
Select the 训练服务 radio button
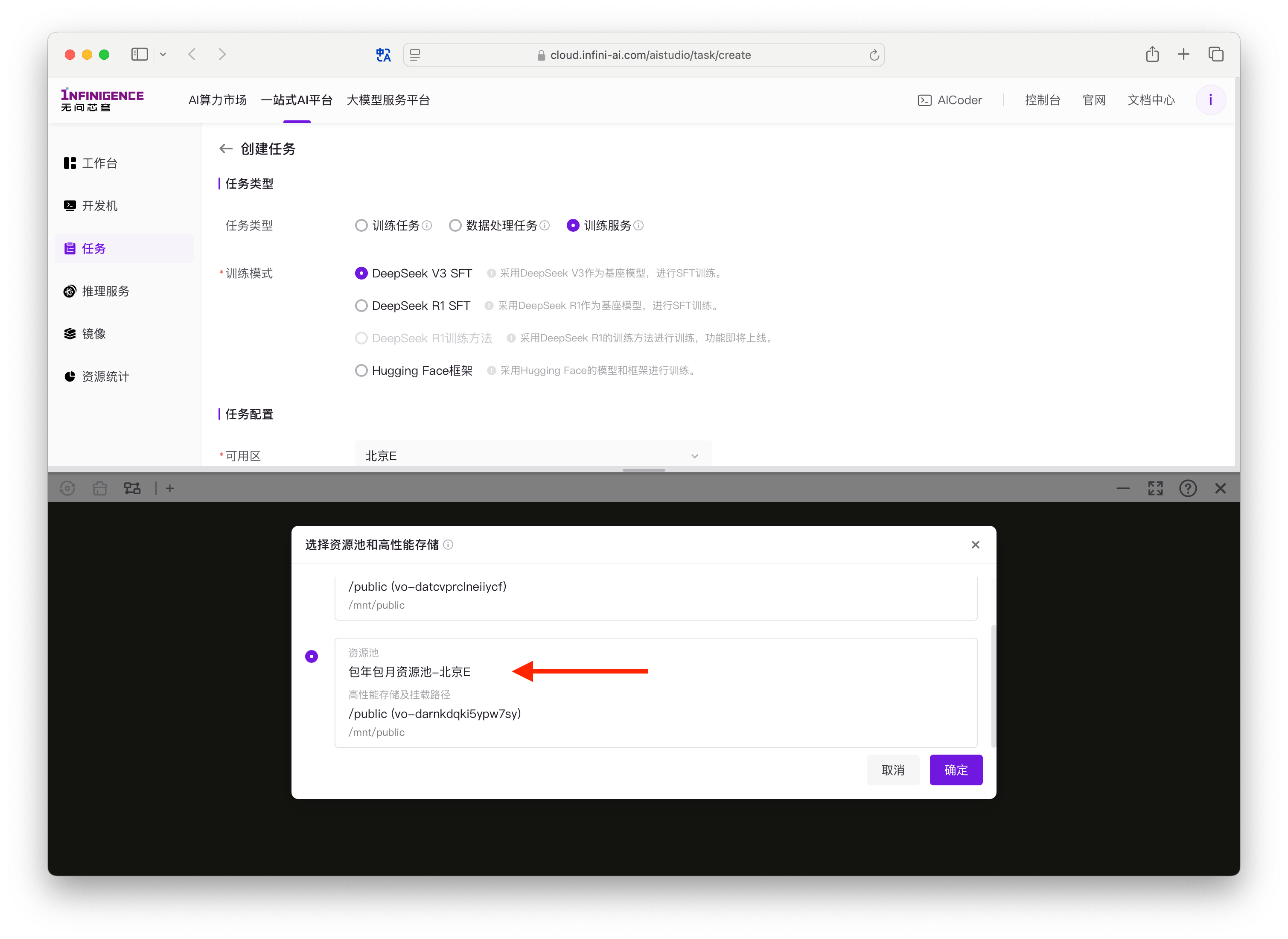click(x=573, y=226)
